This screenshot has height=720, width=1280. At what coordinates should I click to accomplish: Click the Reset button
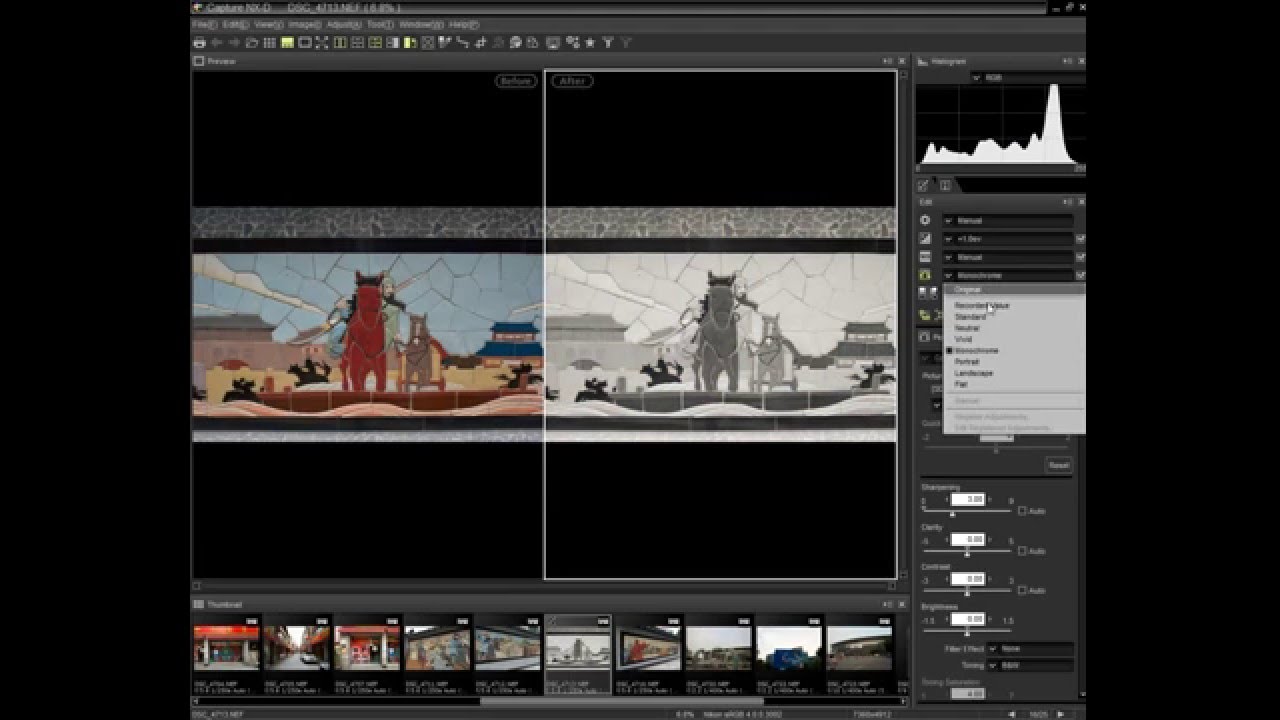pyautogui.click(x=1058, y=465)
